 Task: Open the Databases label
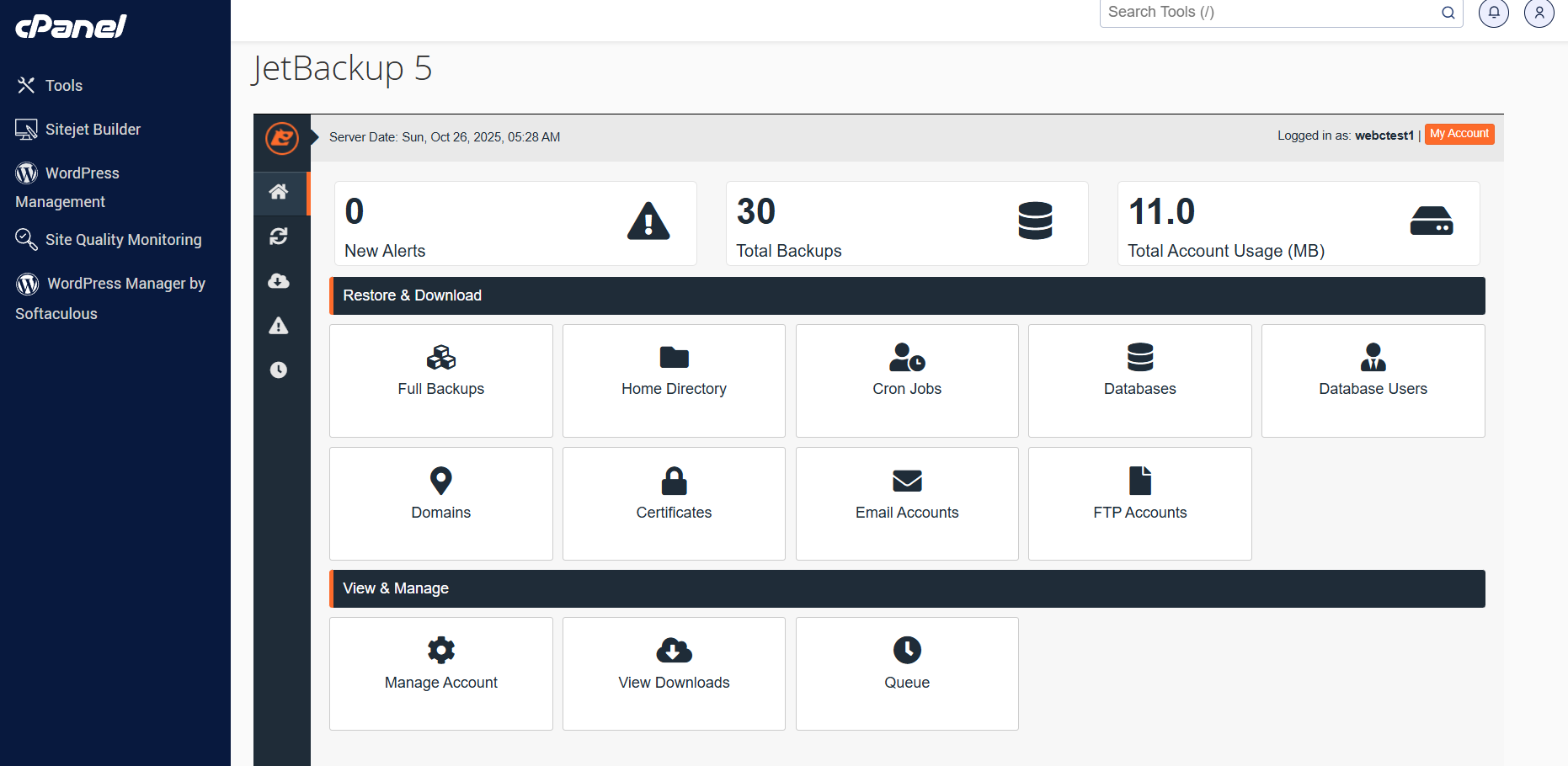click(x=1140, y=389)
